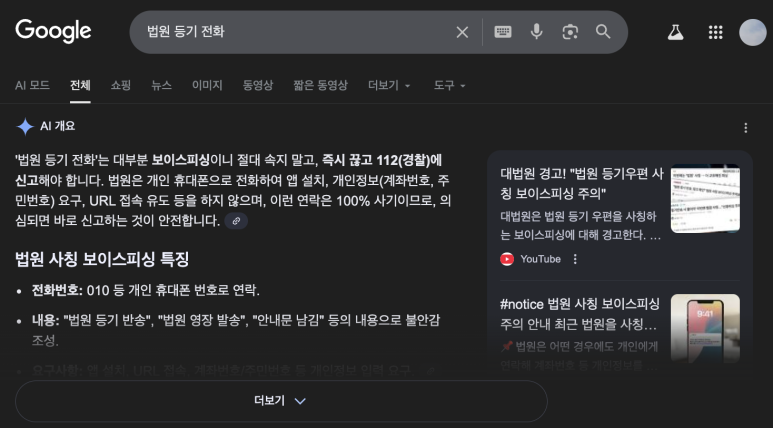
Task: Select the 전체 results tab
Action: [x=80, y=85]
